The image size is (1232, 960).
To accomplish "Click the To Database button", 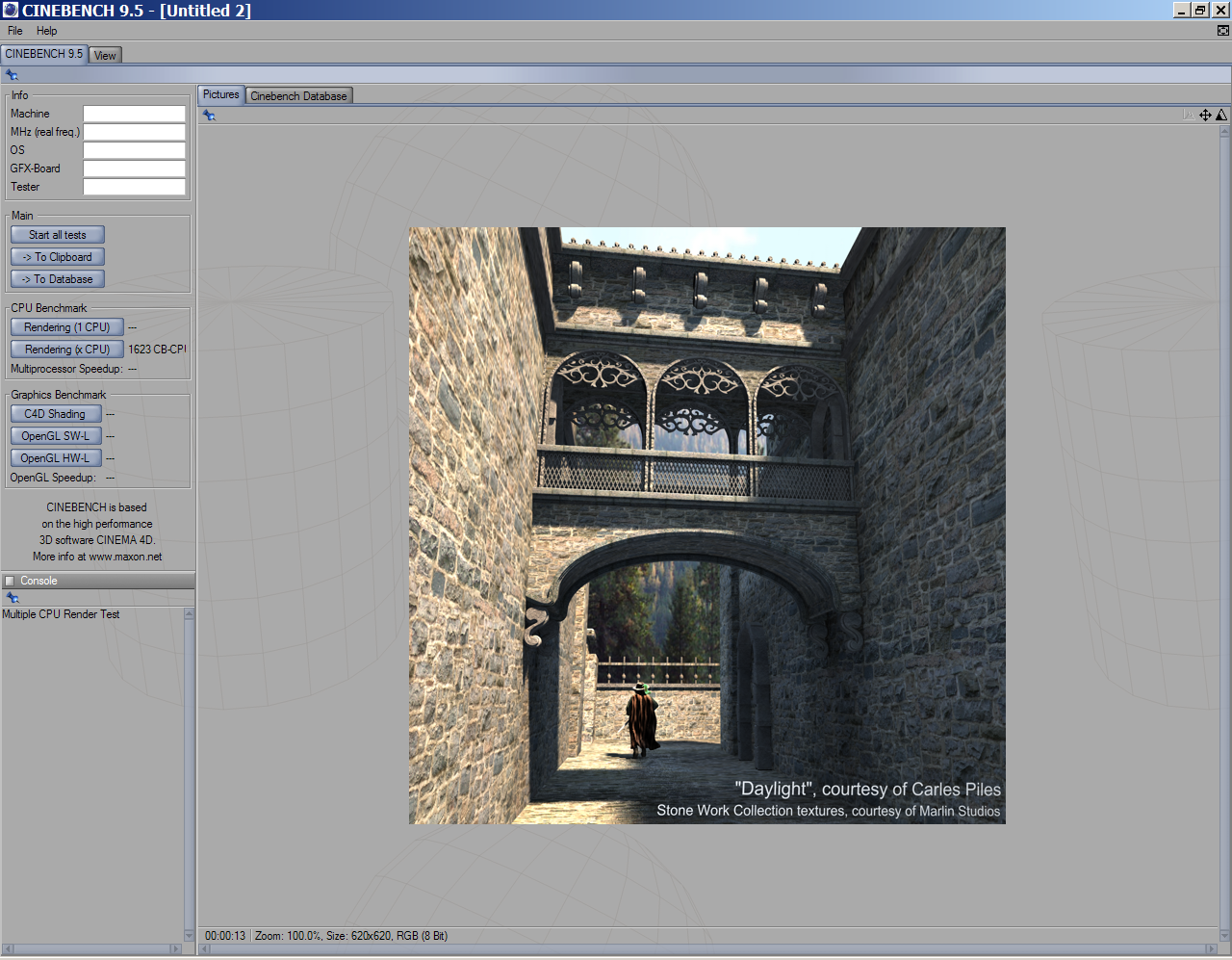I will [58, 279].
